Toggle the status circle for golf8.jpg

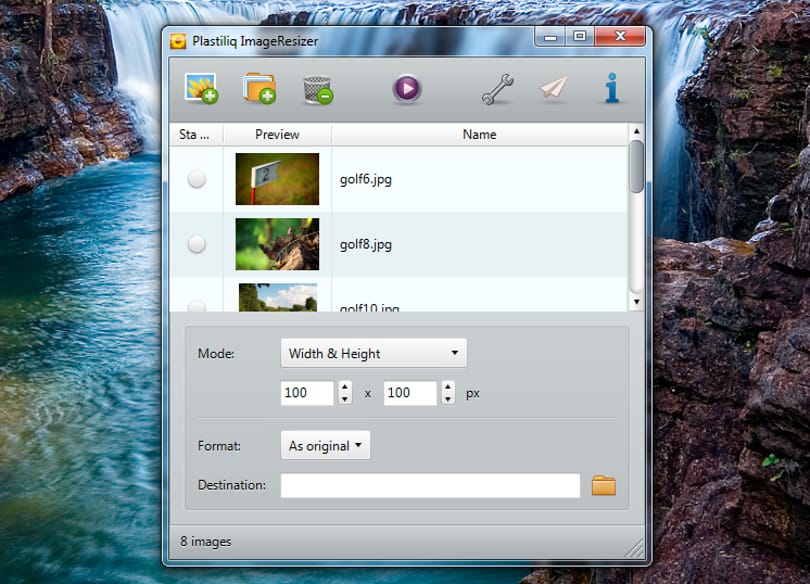(196, 244)
